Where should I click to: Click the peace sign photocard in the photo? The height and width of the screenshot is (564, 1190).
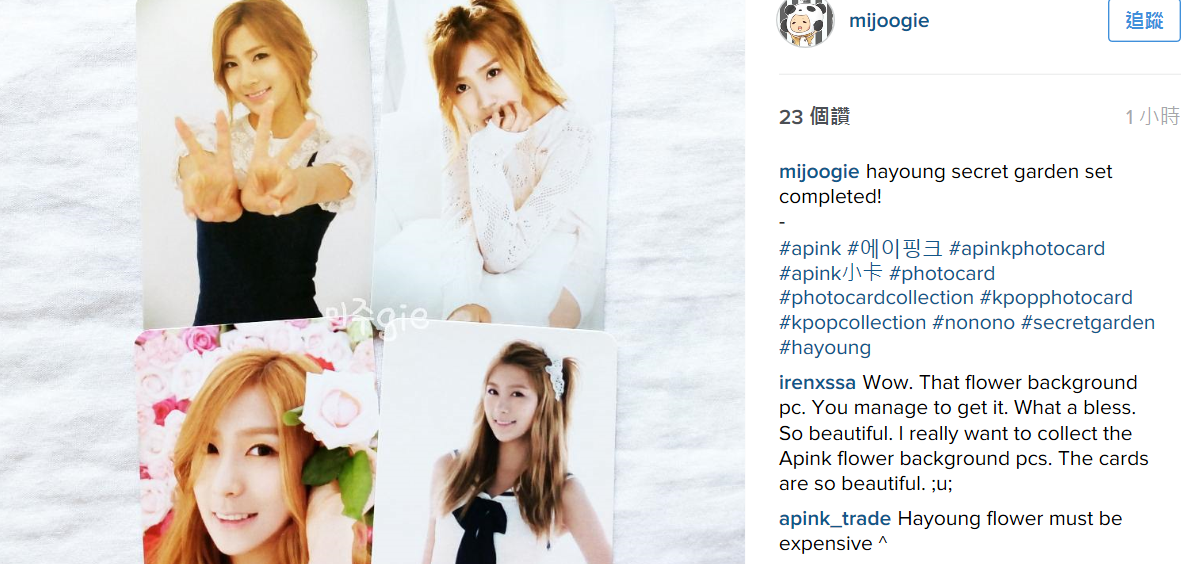[x=254, y=163]
